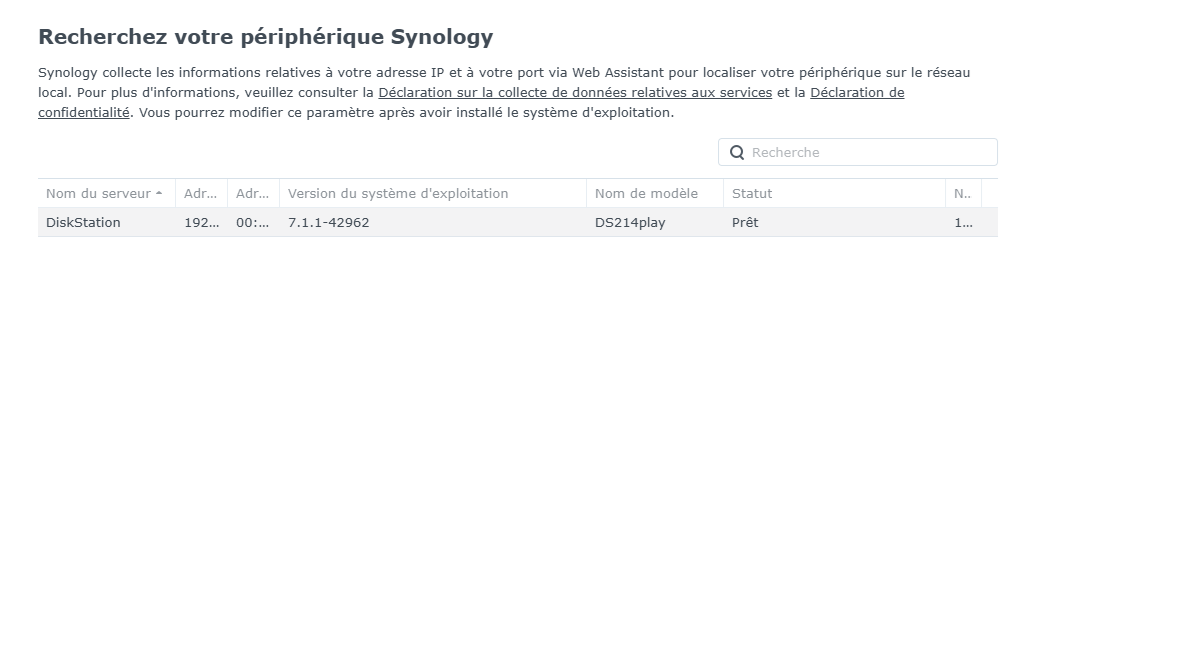Click version 7.1.1-42962 cell

(x=329, y=223)
